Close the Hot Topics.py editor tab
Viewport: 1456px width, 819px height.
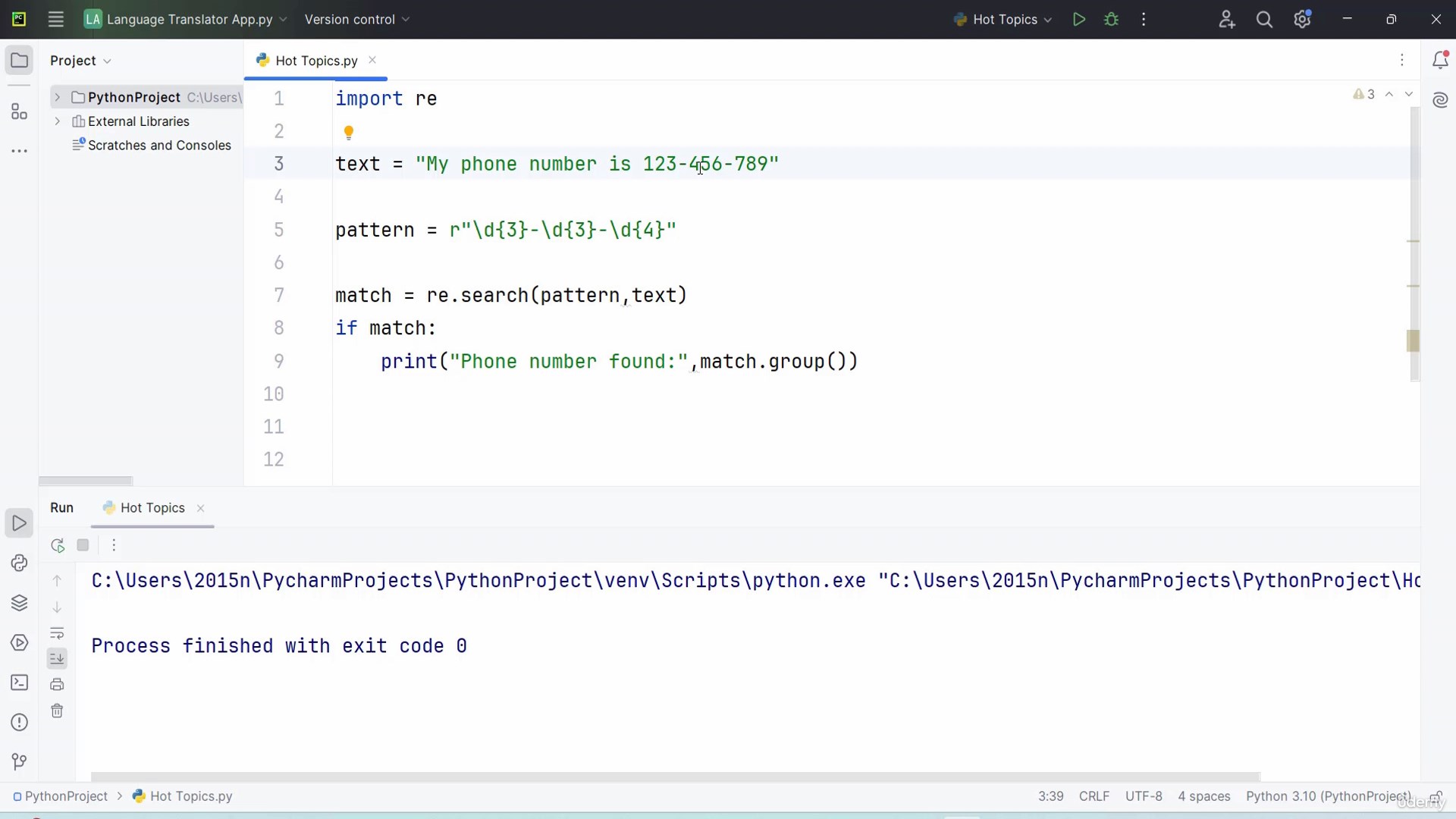(x=372, y=60)
